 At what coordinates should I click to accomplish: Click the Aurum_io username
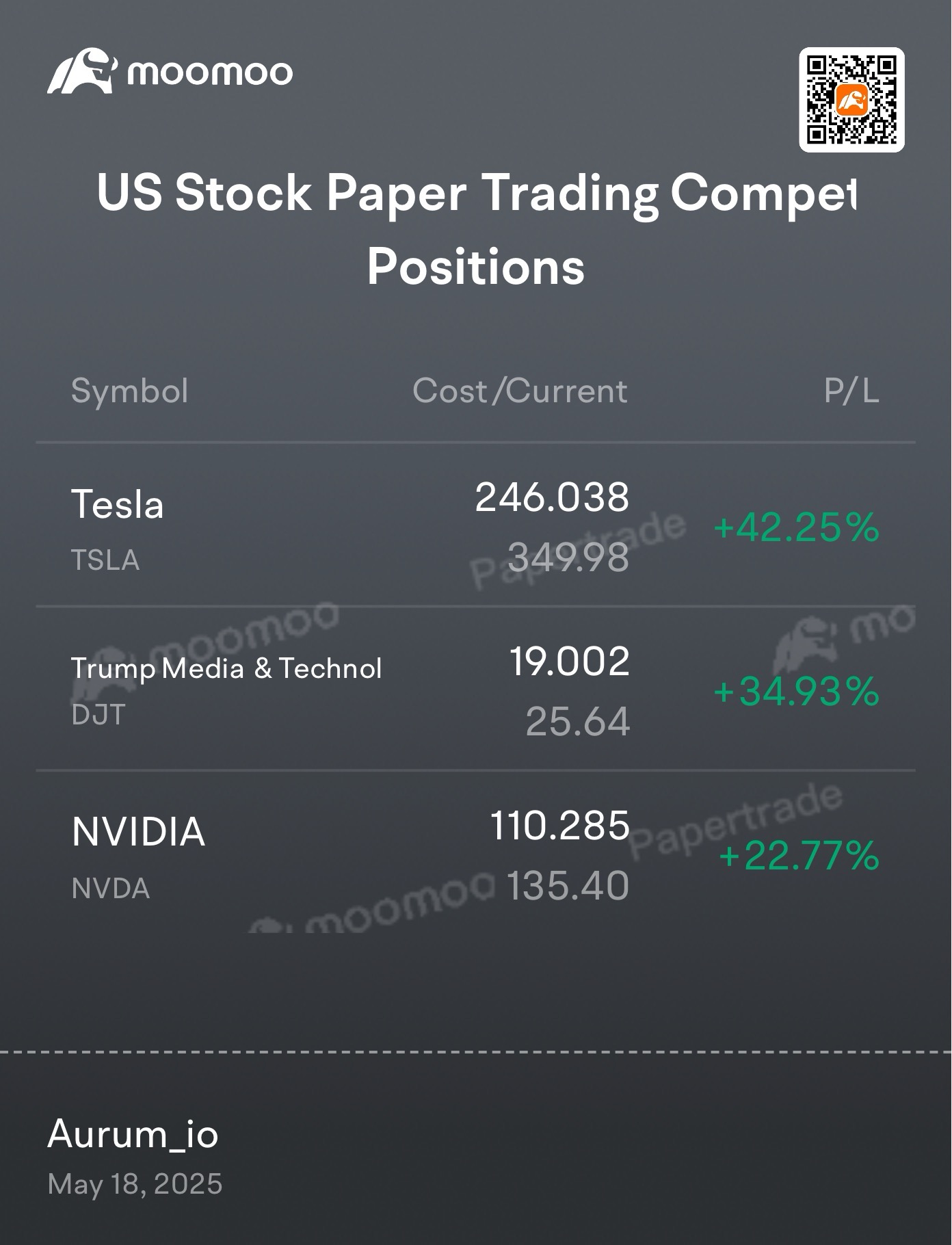(x=133, y=1135)
